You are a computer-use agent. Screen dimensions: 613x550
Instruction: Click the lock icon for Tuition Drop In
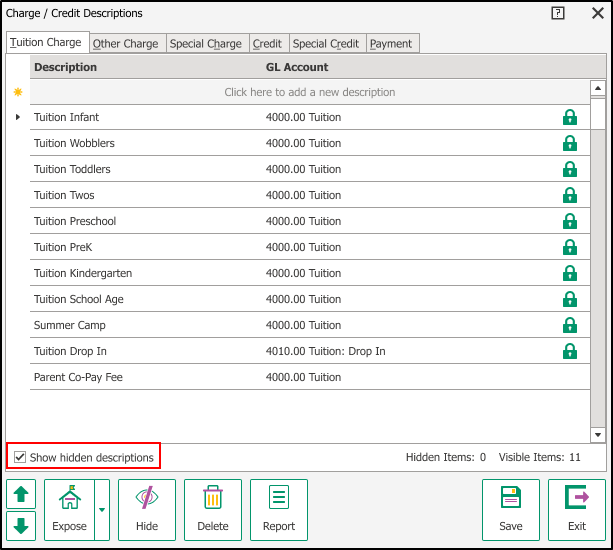pyautogui.click(x=570, y=351)
